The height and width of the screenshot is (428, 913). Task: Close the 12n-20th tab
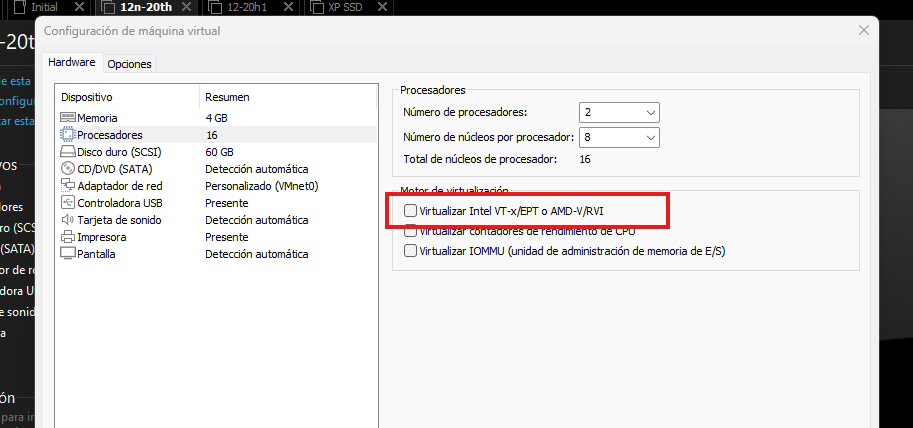[186, 7]
